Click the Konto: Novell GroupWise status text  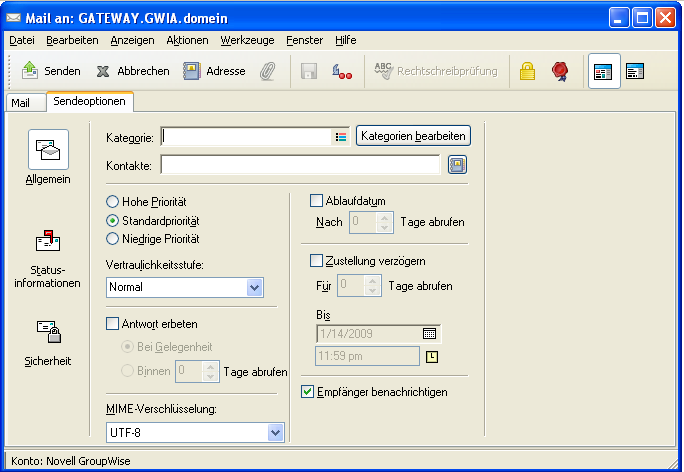(71, 461)
